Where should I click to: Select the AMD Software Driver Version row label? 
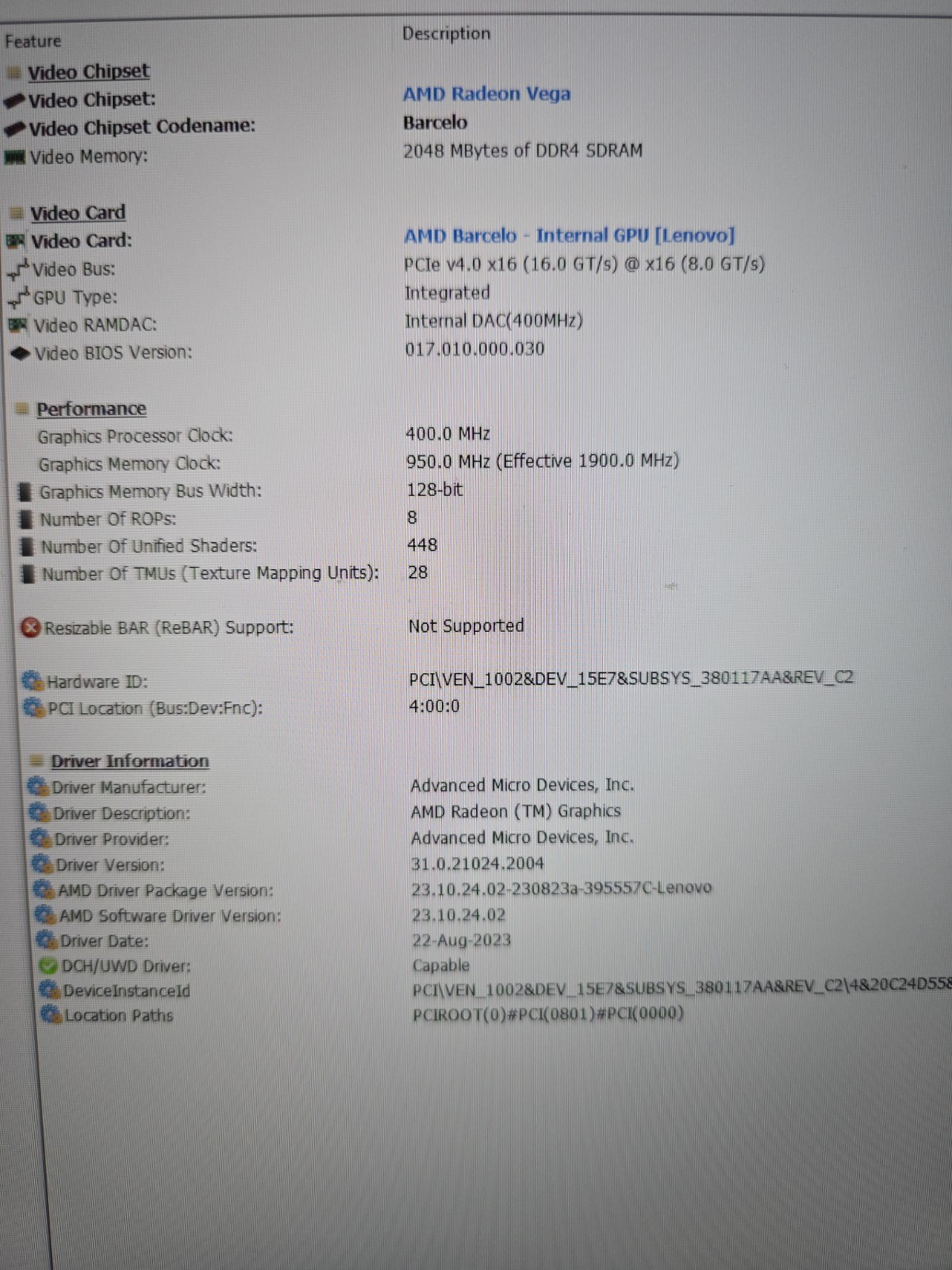click(x=170, y=916)
